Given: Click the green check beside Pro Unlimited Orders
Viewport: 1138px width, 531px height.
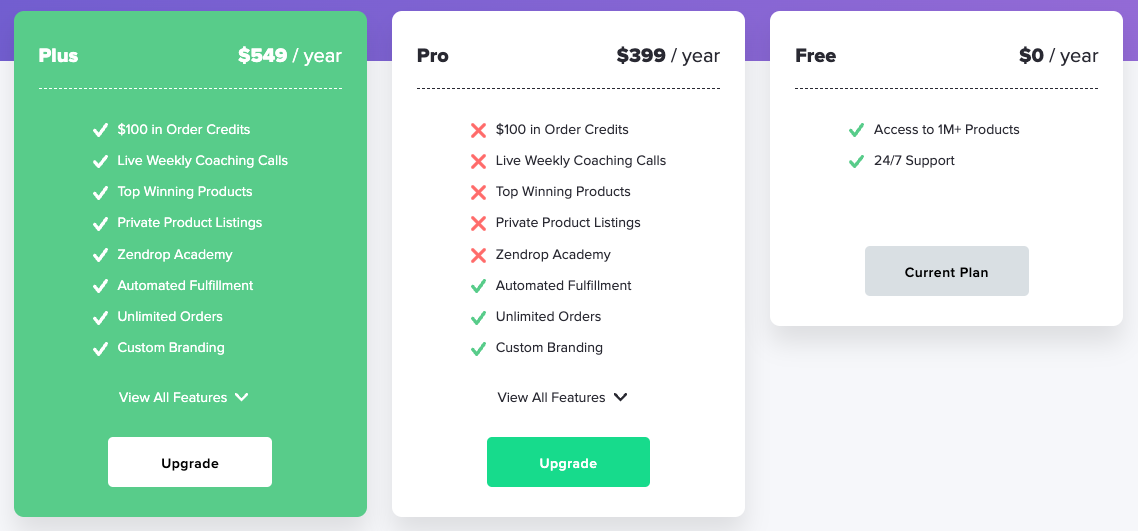Looking at the screenshot, I should tap(478, 317).
